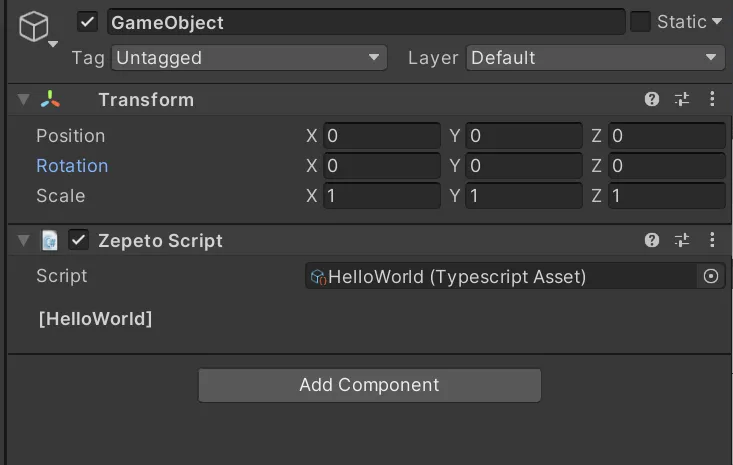The height and width of the screenshot is (465, 733).
Task: Open Zepeto Script three-dot context menu
Action: pos(712,240)
